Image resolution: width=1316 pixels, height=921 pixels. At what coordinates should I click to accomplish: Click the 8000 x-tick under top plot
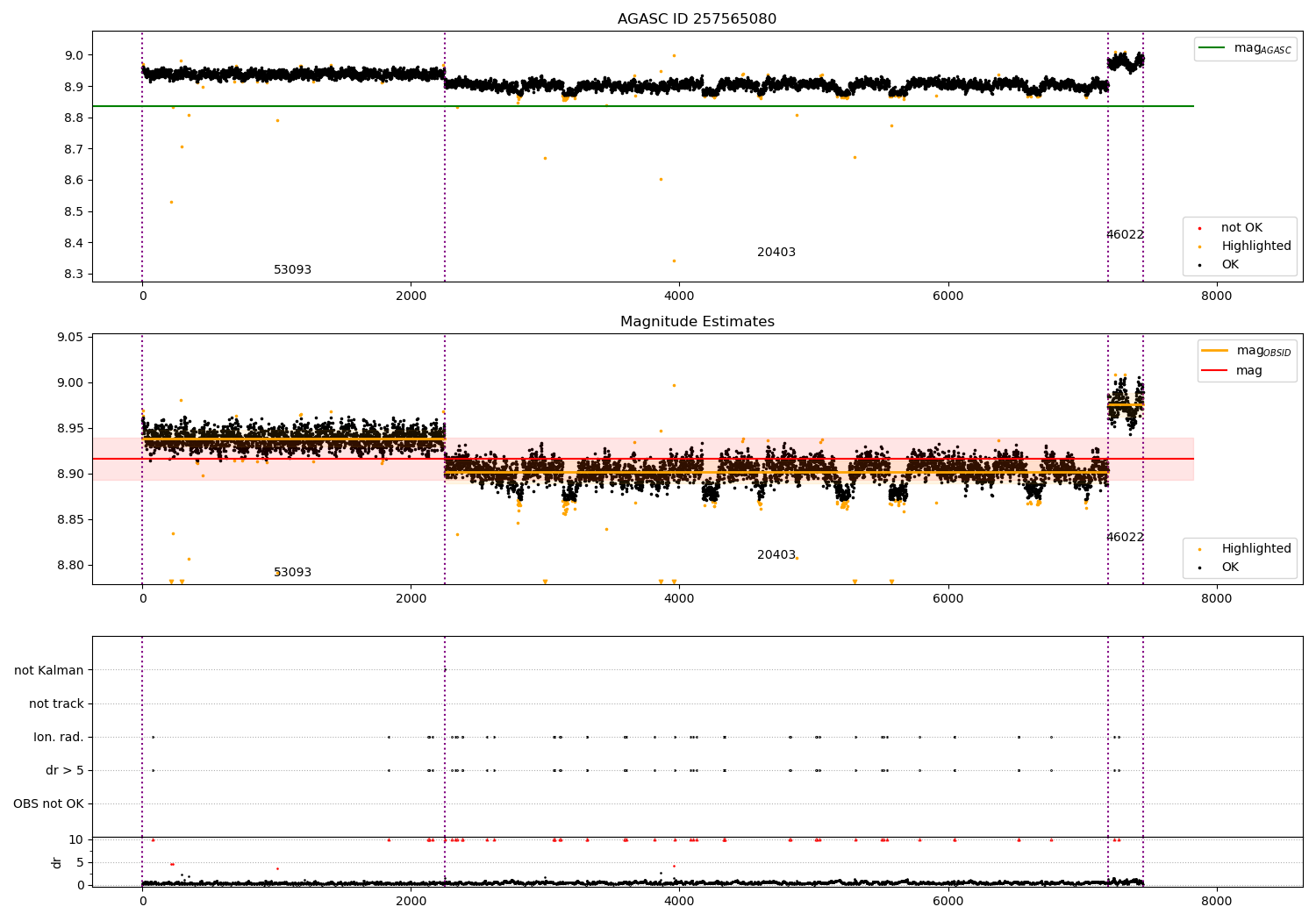[x=1217, y=296]
